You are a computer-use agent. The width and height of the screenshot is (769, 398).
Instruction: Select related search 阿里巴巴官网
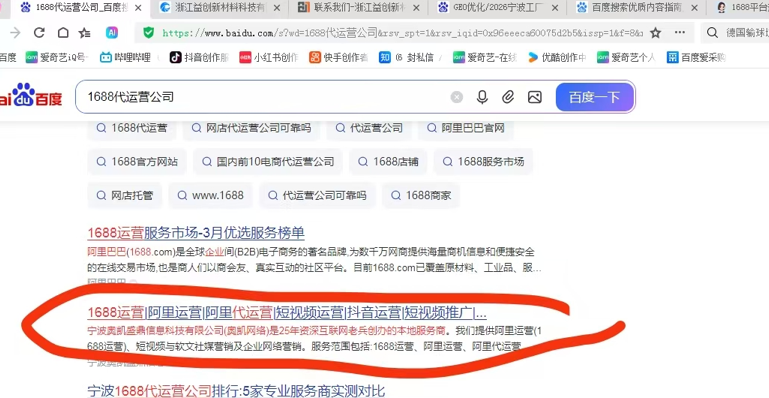pyautogui.click(x=466, y=128)
